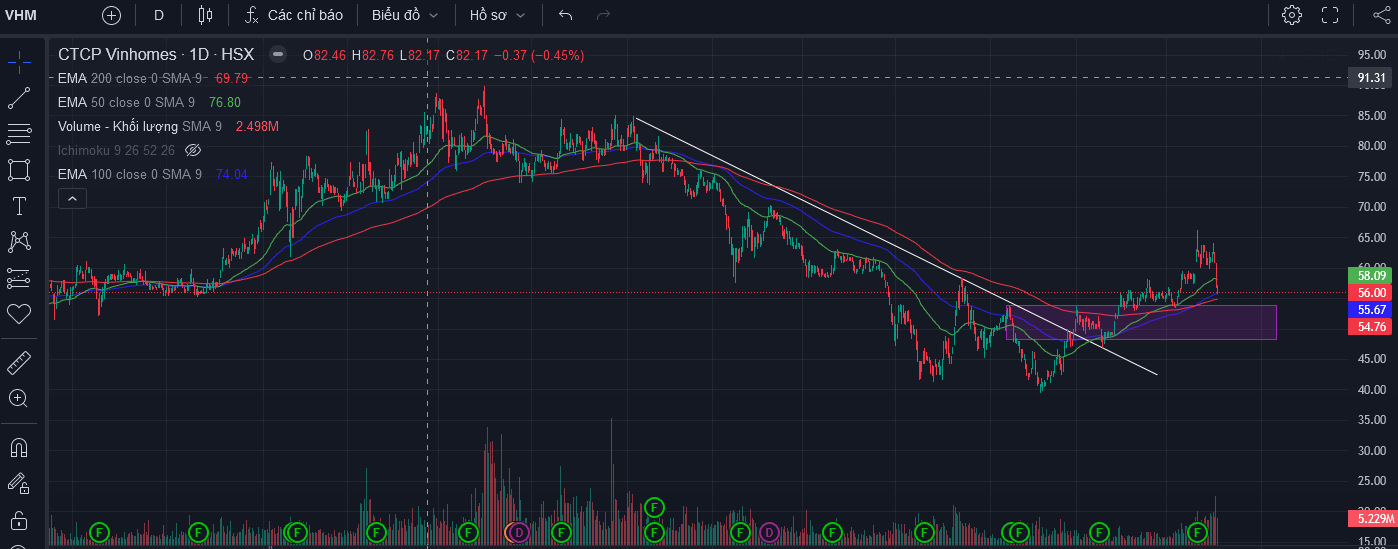Open Các chỉ báo indicators menu
The width and height of the screenshot is (1398, 549).
[294, 15]
